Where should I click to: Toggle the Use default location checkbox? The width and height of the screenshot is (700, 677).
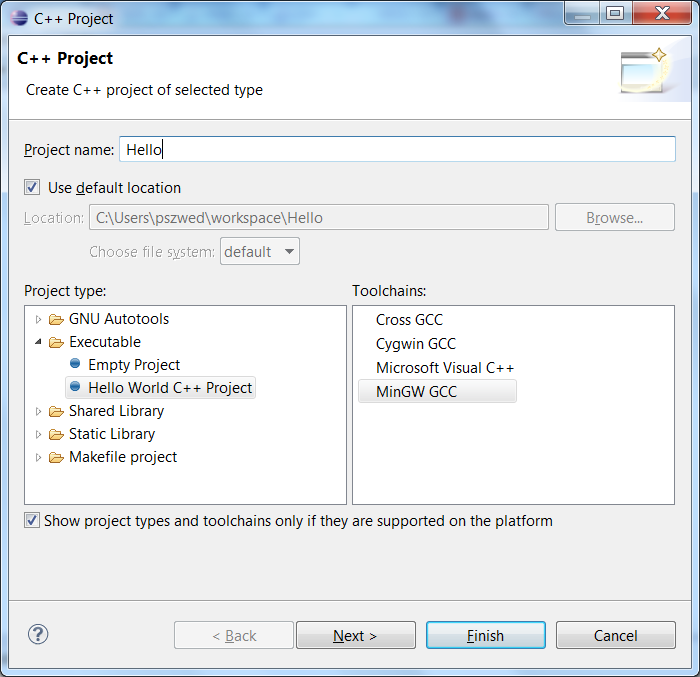point(33,188)
